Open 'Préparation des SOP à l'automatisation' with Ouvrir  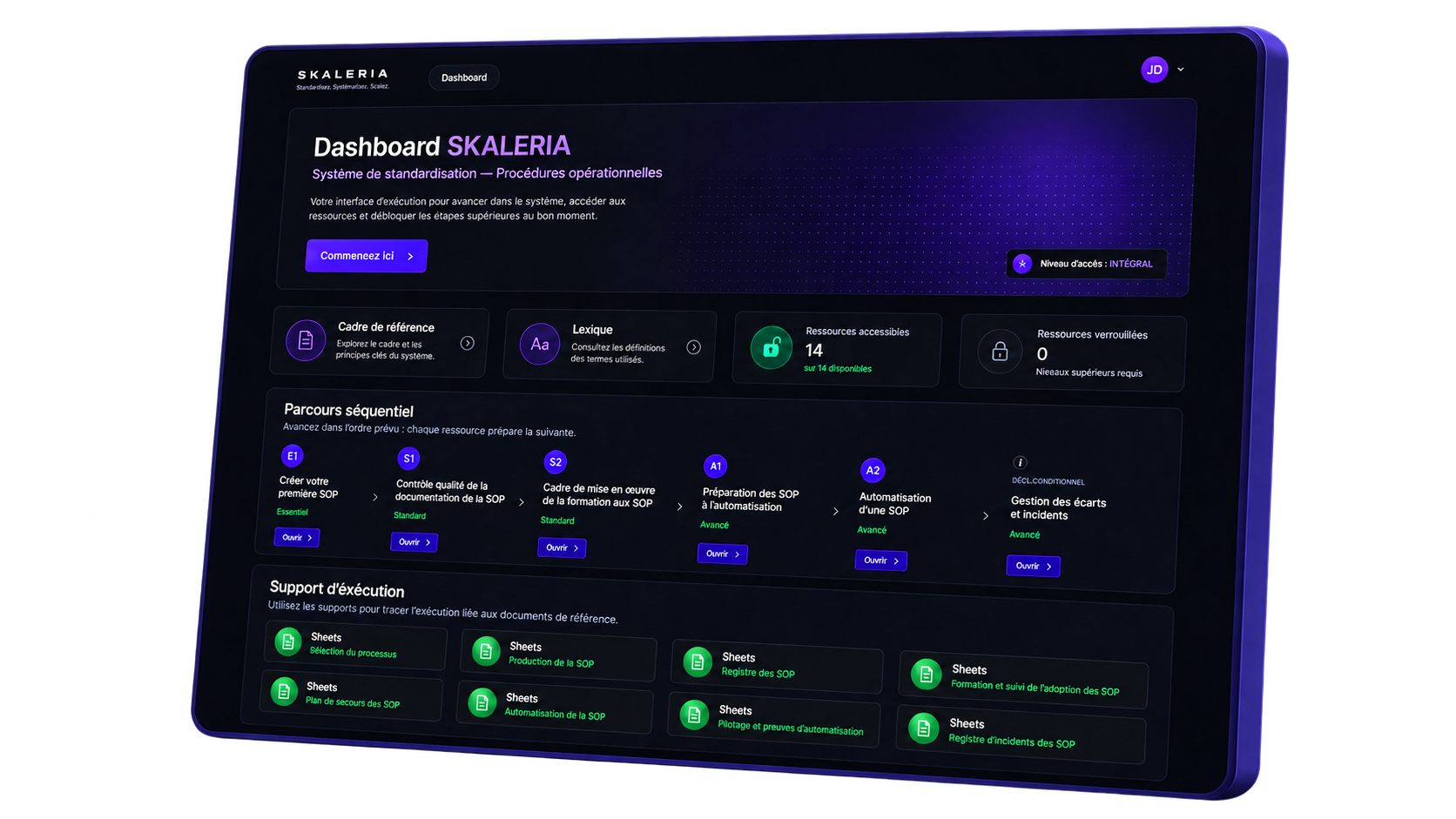click(x=723, y=554)
